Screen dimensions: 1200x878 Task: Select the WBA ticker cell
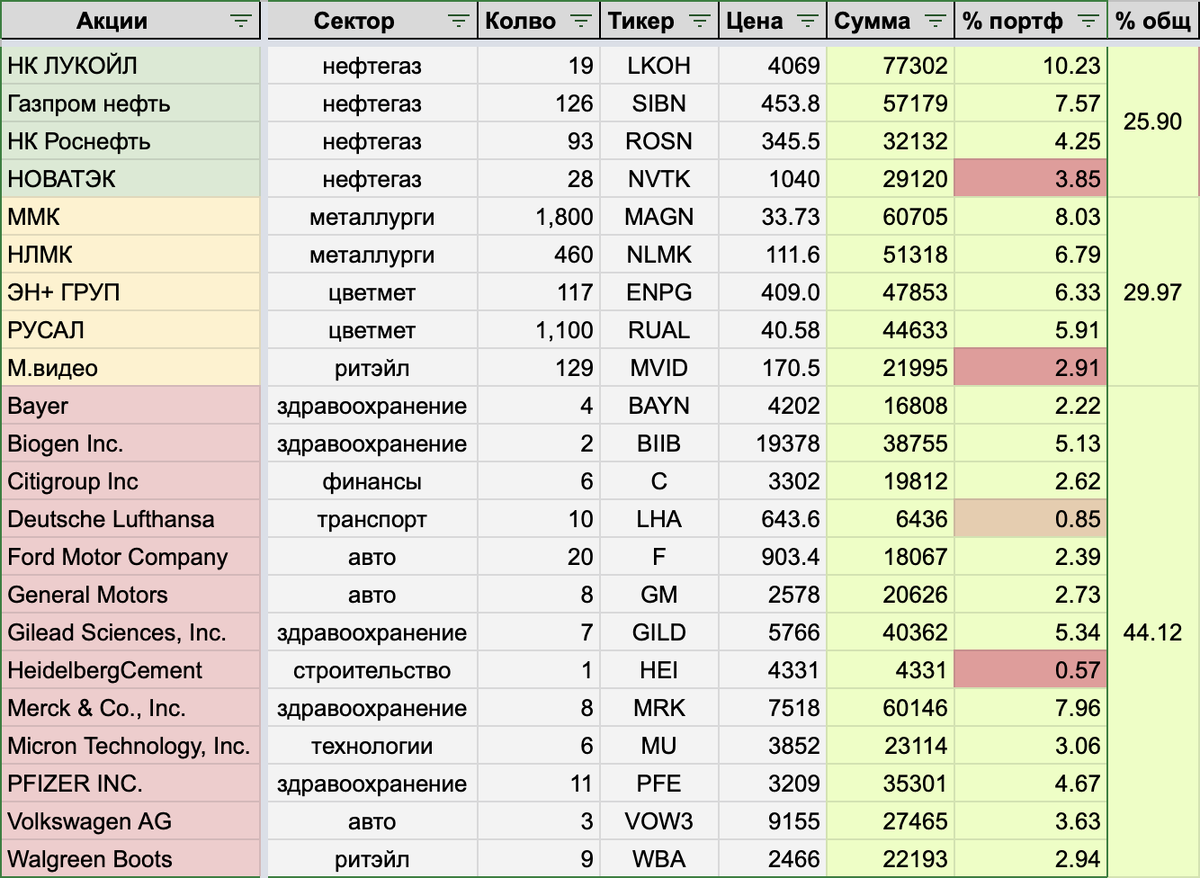point(659,859)
